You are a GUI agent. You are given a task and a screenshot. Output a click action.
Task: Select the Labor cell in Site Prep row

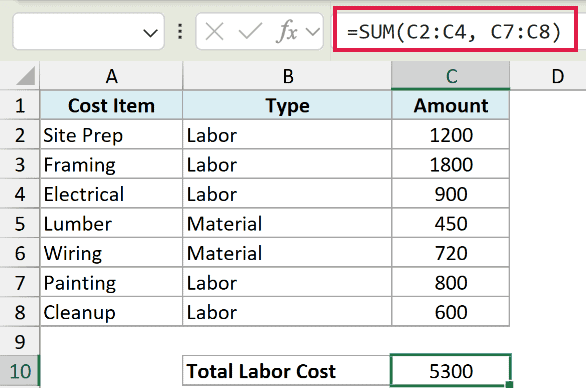click(x=287, y=135)
